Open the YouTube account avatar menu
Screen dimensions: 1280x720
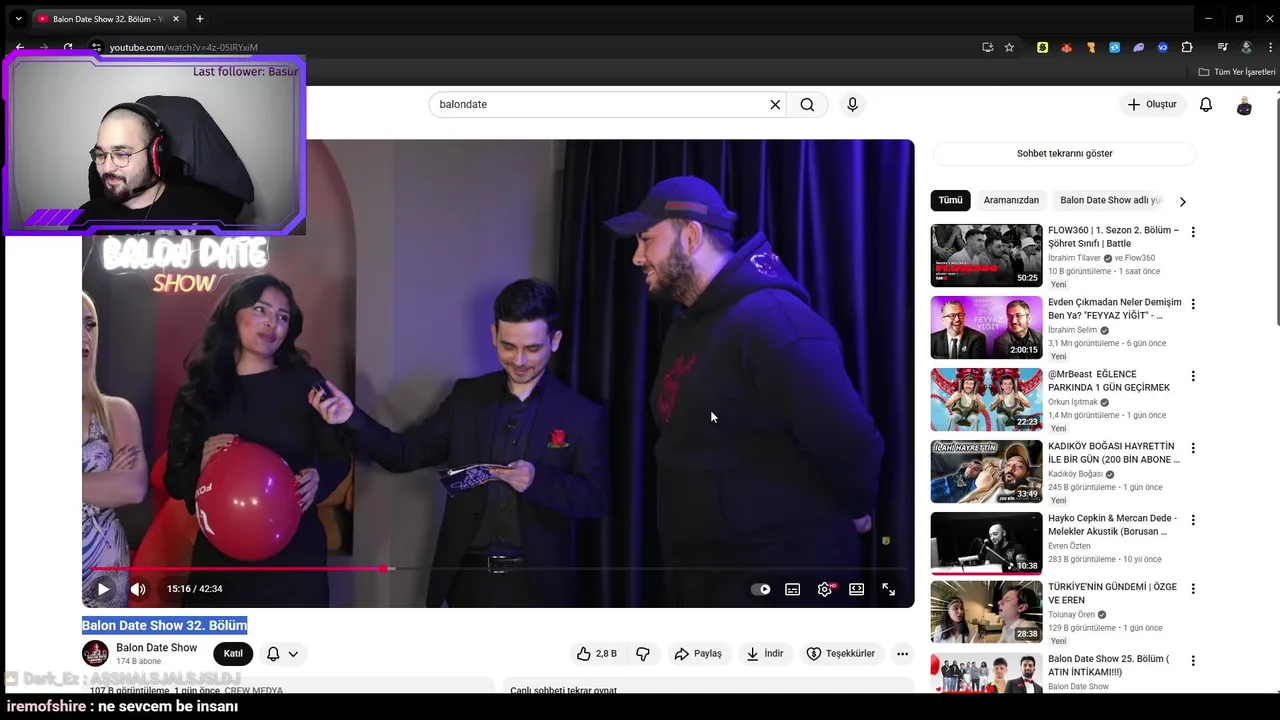tap(1244, 105)
